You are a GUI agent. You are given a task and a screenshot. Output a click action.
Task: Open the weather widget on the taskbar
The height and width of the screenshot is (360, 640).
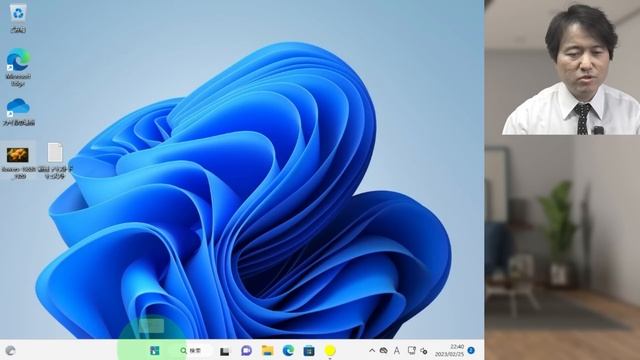(10, 351)
